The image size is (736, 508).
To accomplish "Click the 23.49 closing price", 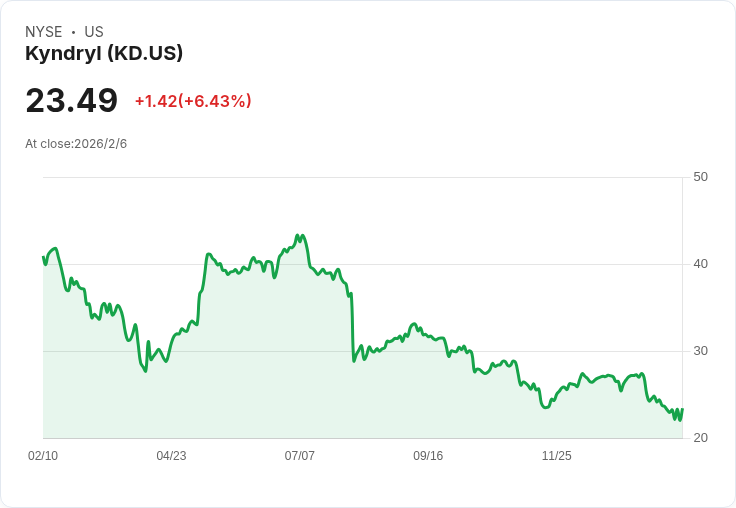I will (71, 101).
